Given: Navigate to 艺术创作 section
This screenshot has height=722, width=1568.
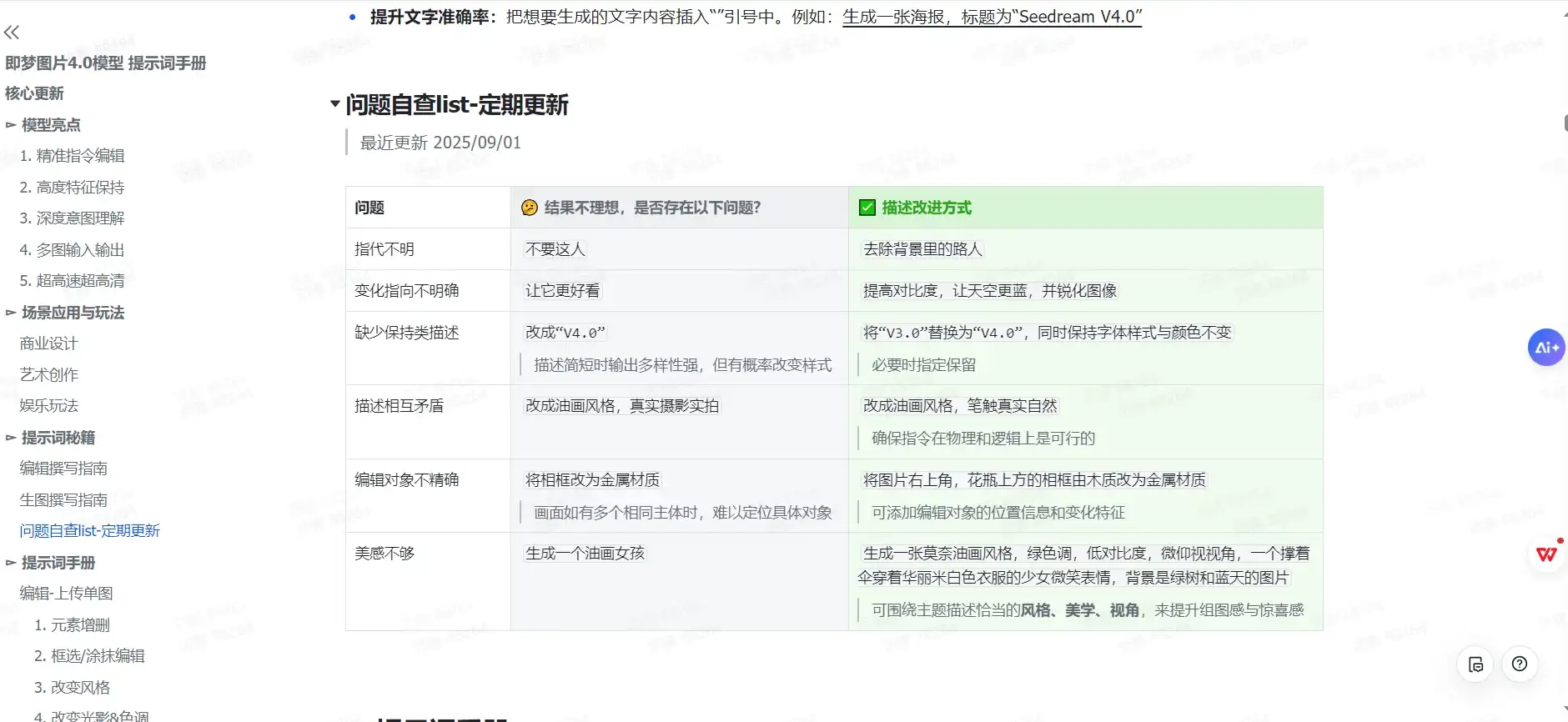Looking at the screenshot, I should [49, 375].
